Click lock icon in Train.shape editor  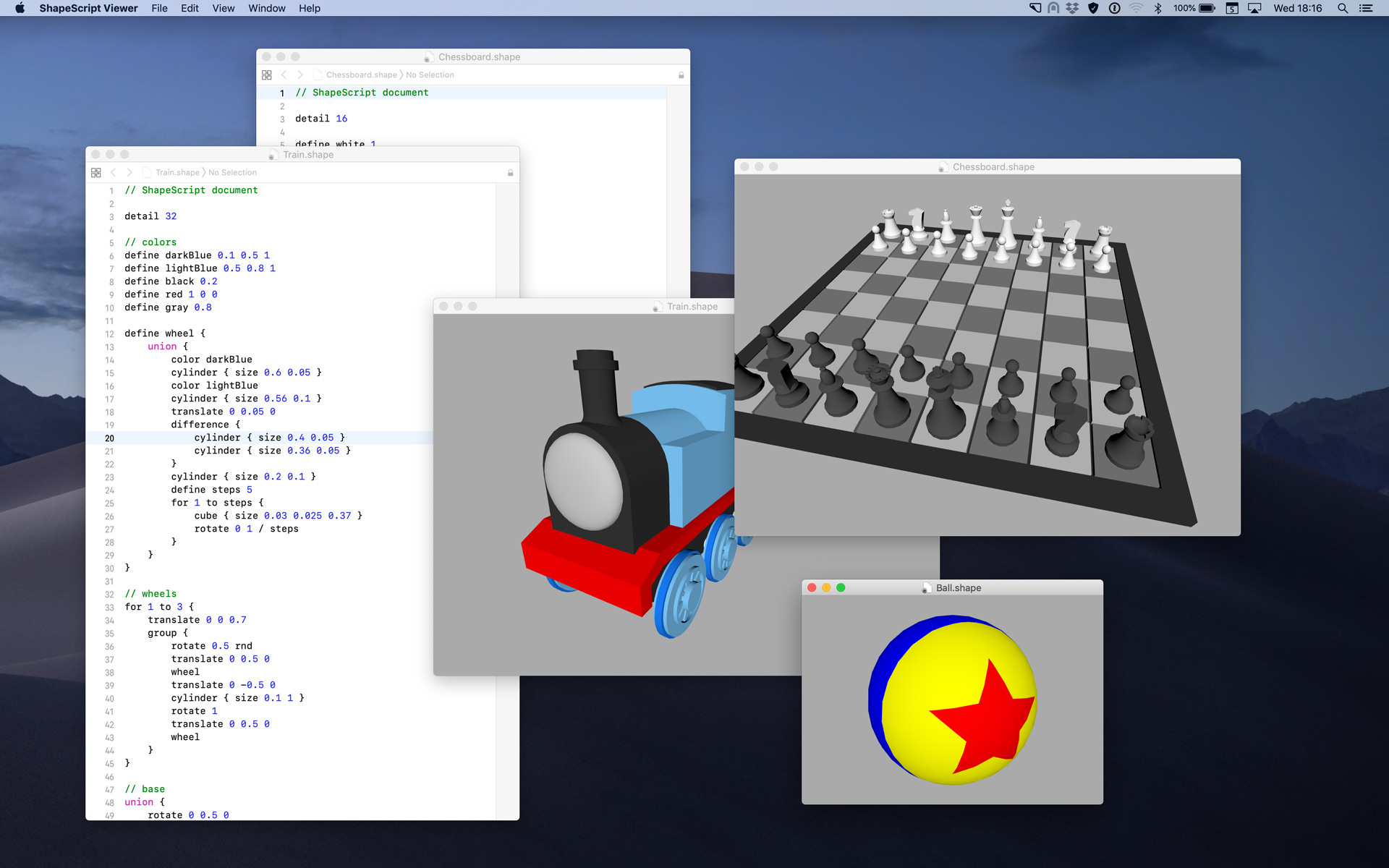510,173
